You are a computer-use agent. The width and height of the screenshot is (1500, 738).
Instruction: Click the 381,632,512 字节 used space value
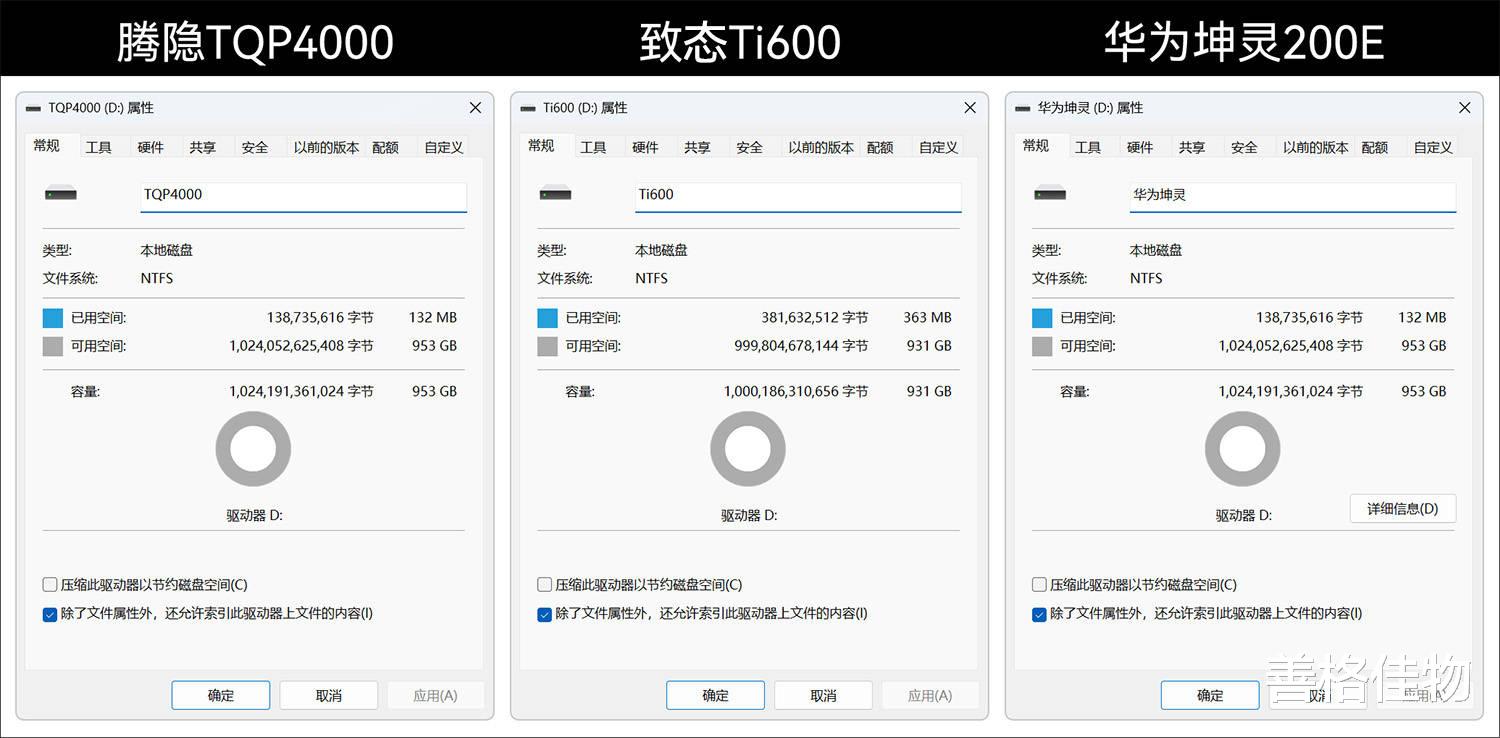point(814,318)
